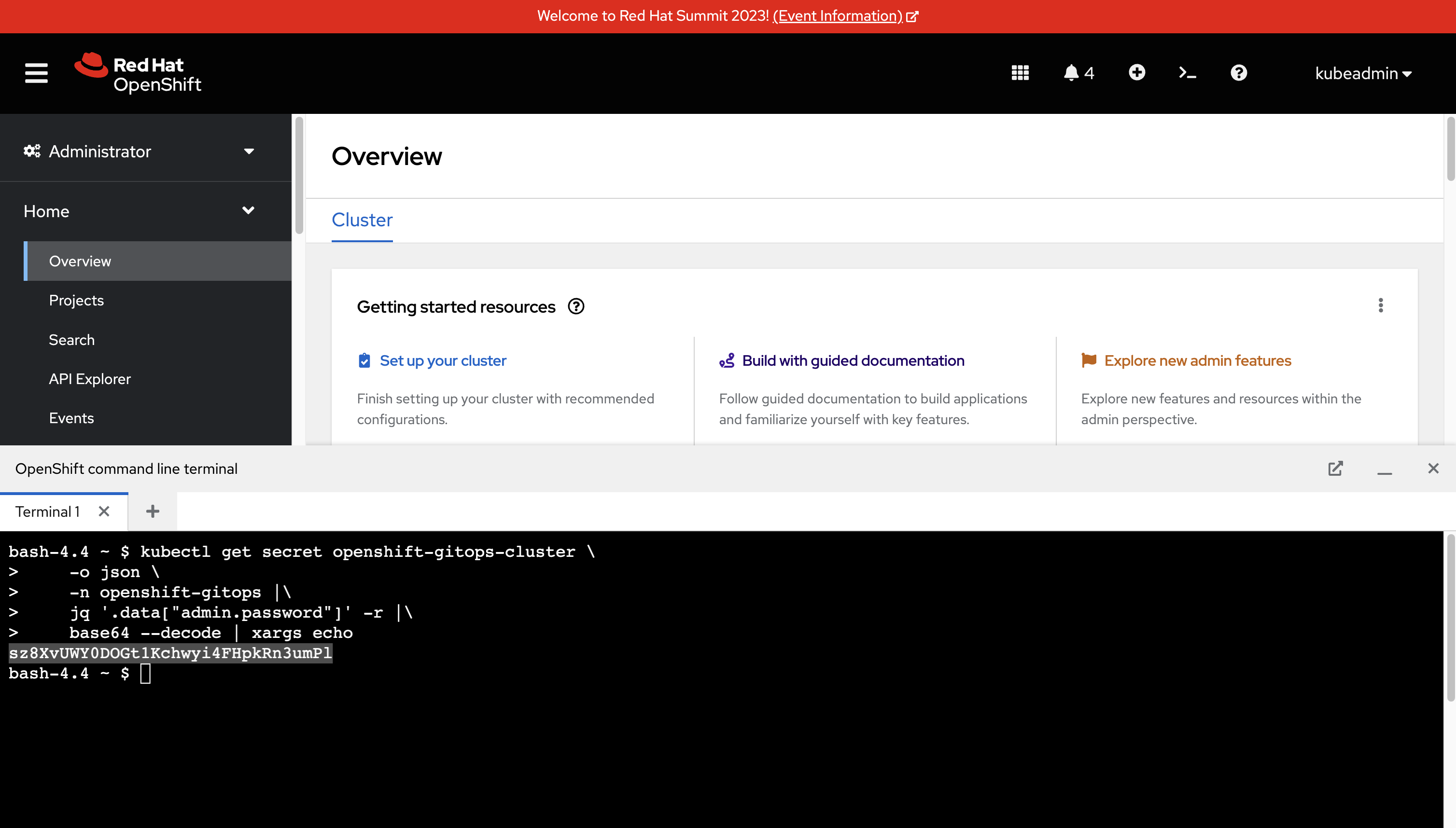
Task: Click the hamburger menu toggle icon
Action: point(35,73)
